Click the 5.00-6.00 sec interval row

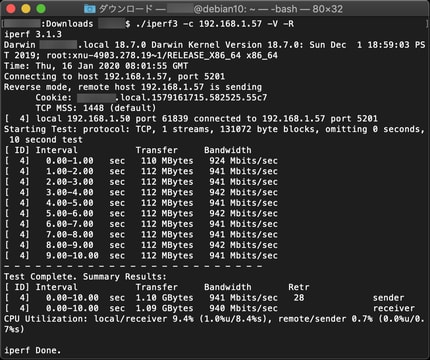click(x=141, y=214)
